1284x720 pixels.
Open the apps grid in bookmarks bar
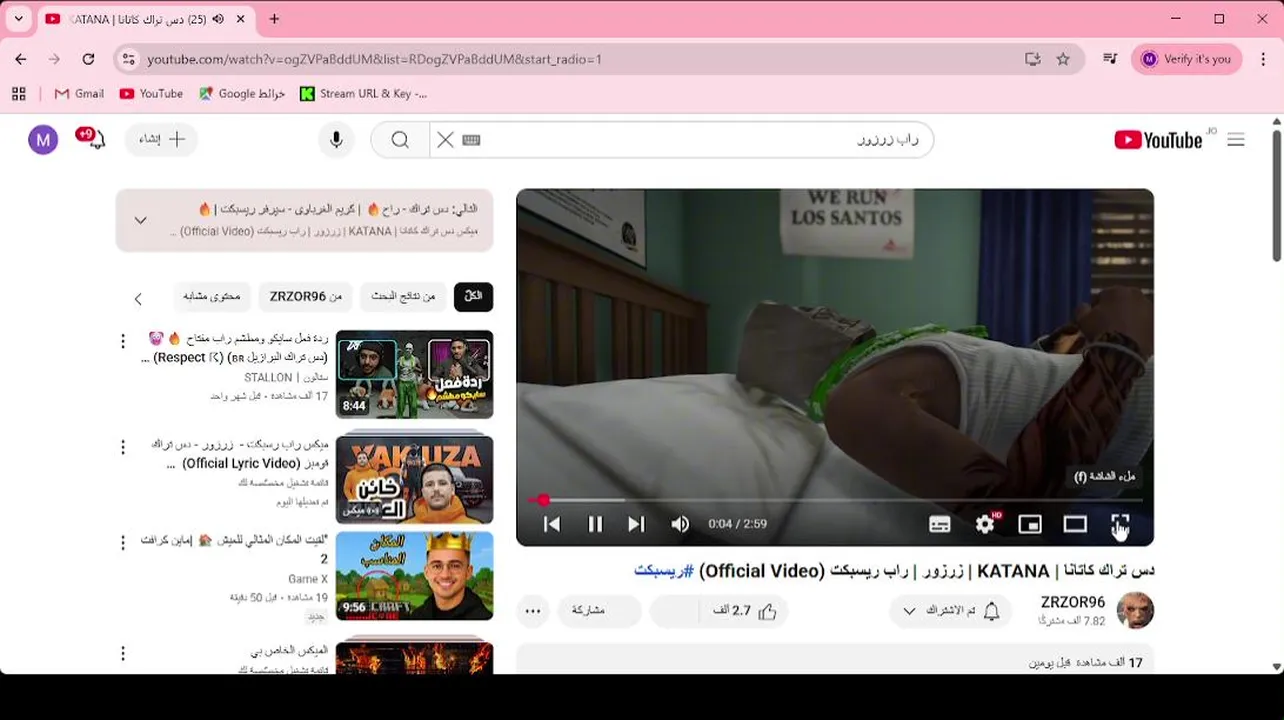click(19, 94)
